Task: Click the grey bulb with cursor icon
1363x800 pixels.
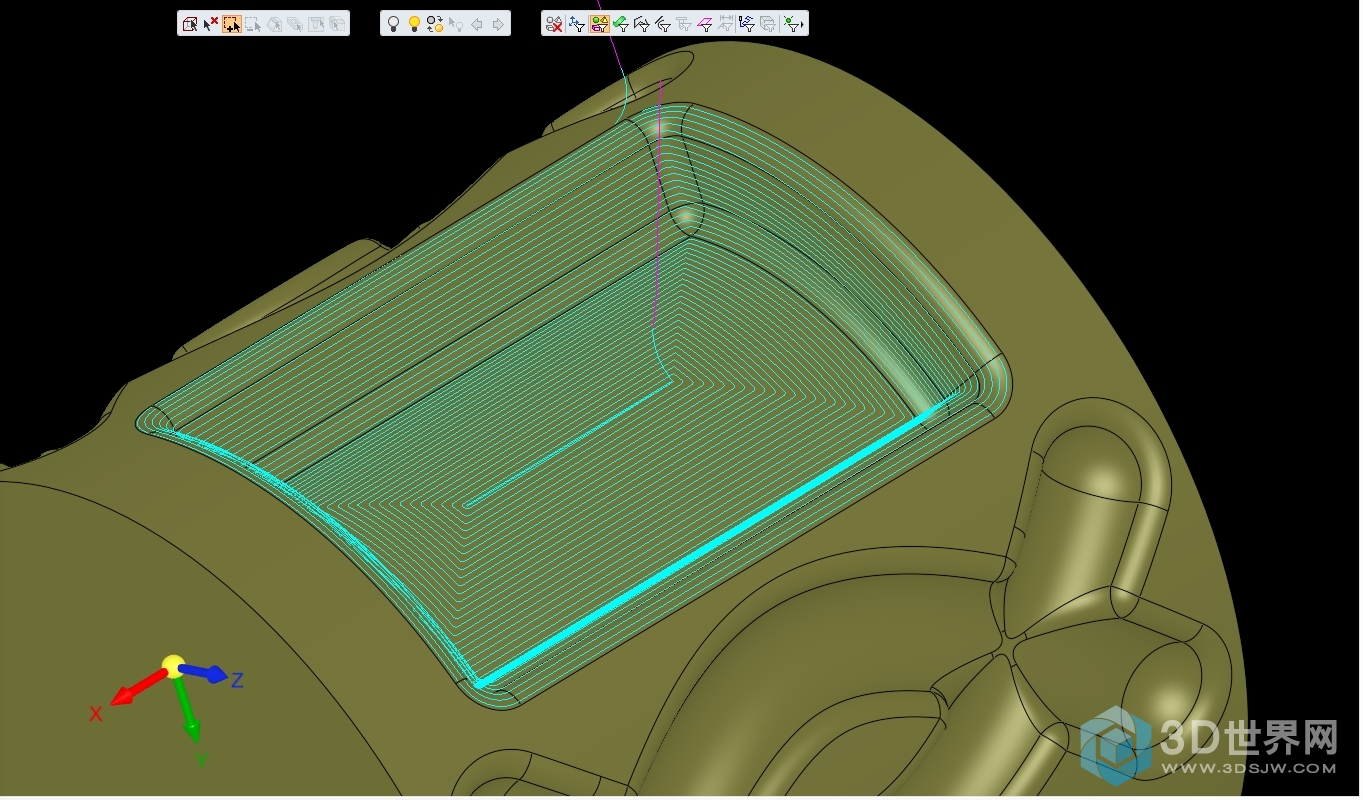Action: click(456, 24)
